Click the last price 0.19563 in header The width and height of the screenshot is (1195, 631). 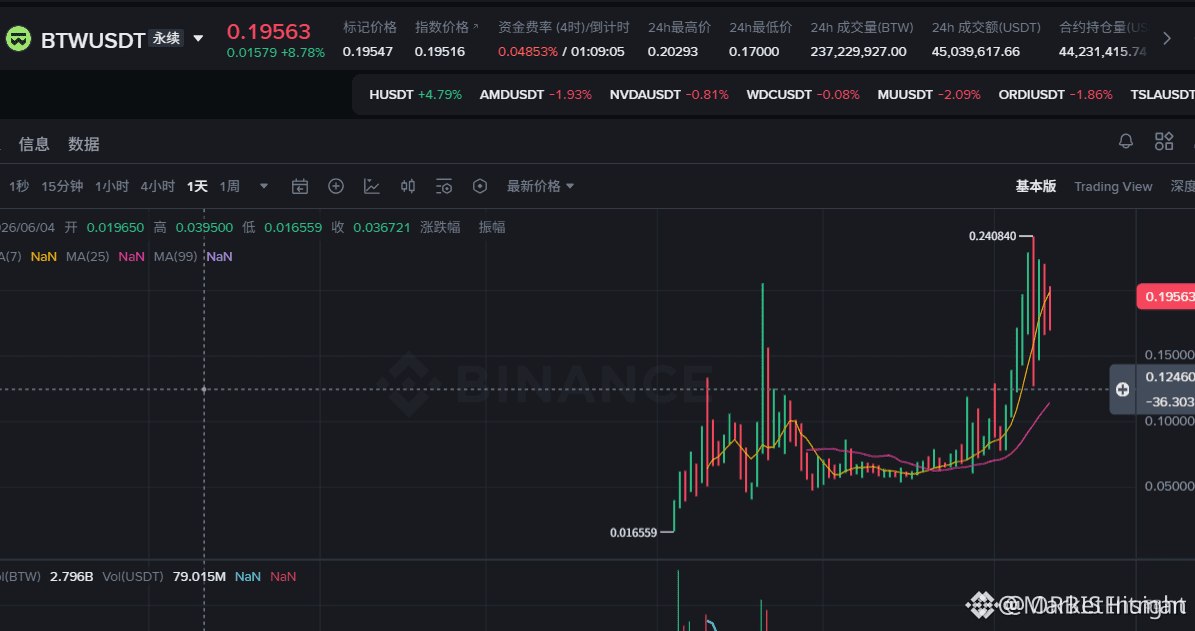[269, 31]
